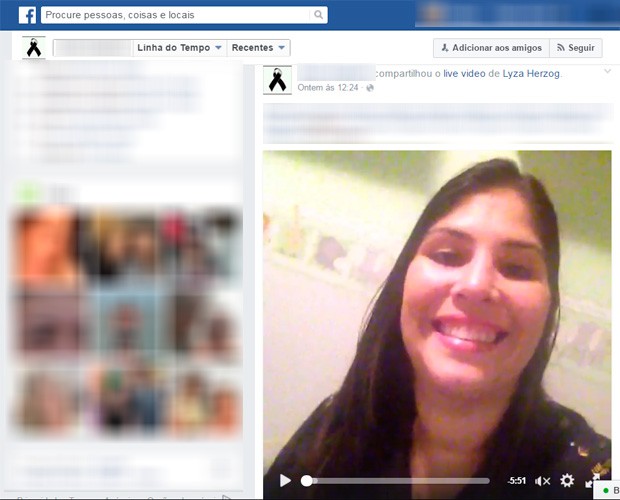Unmute the video sound

tap(543, 481)
